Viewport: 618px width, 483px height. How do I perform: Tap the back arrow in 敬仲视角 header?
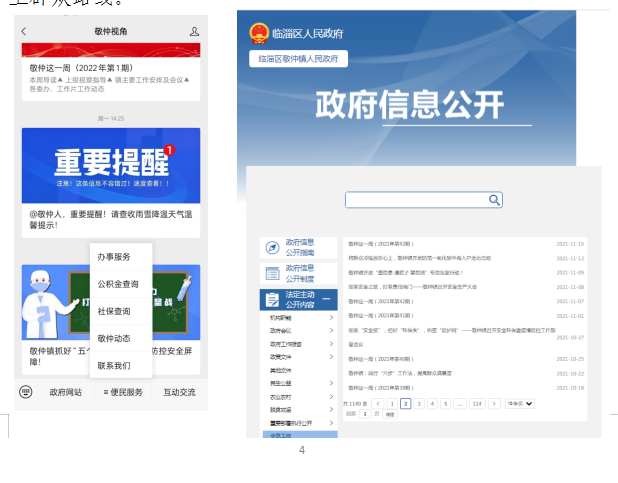click(24, 32)
